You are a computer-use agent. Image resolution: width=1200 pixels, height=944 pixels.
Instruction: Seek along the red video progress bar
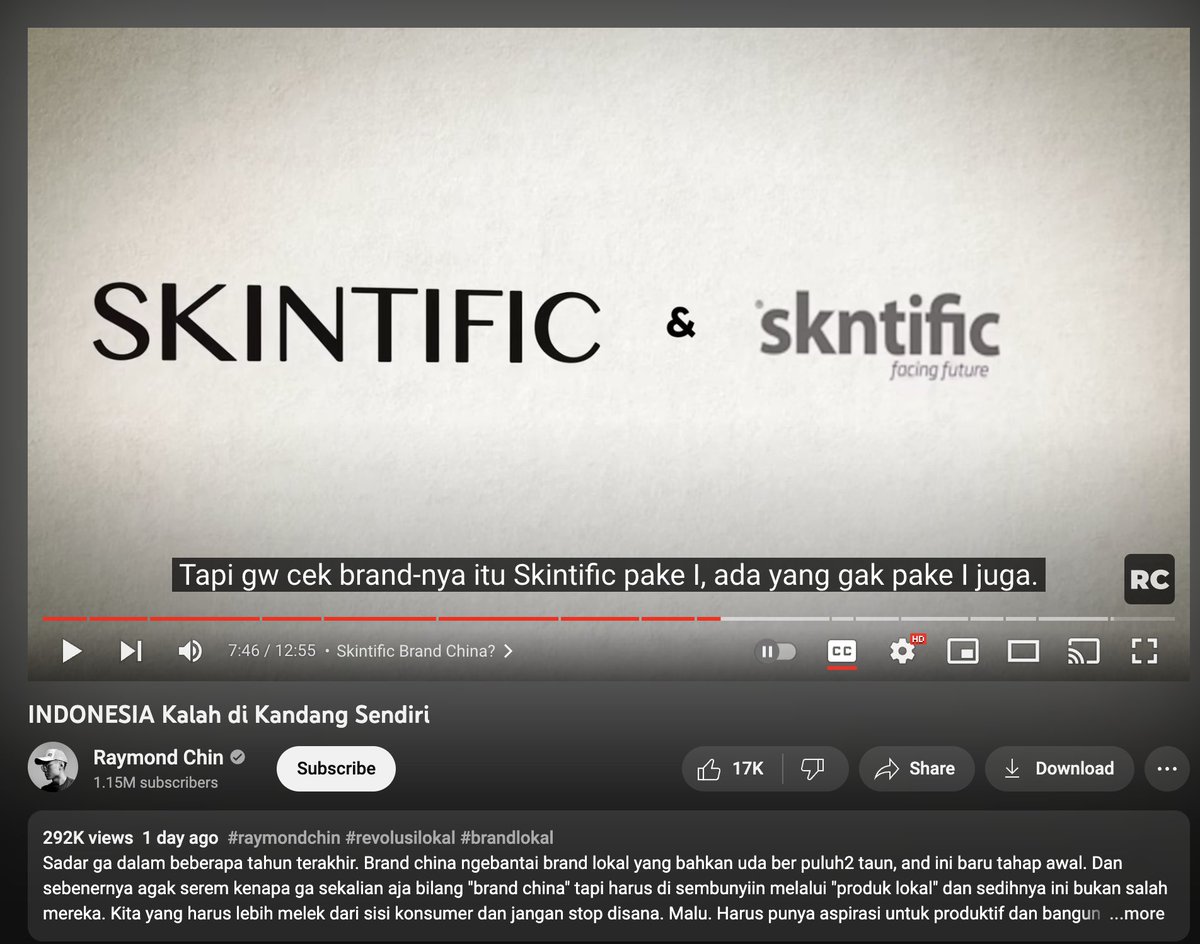pos(380,618)
